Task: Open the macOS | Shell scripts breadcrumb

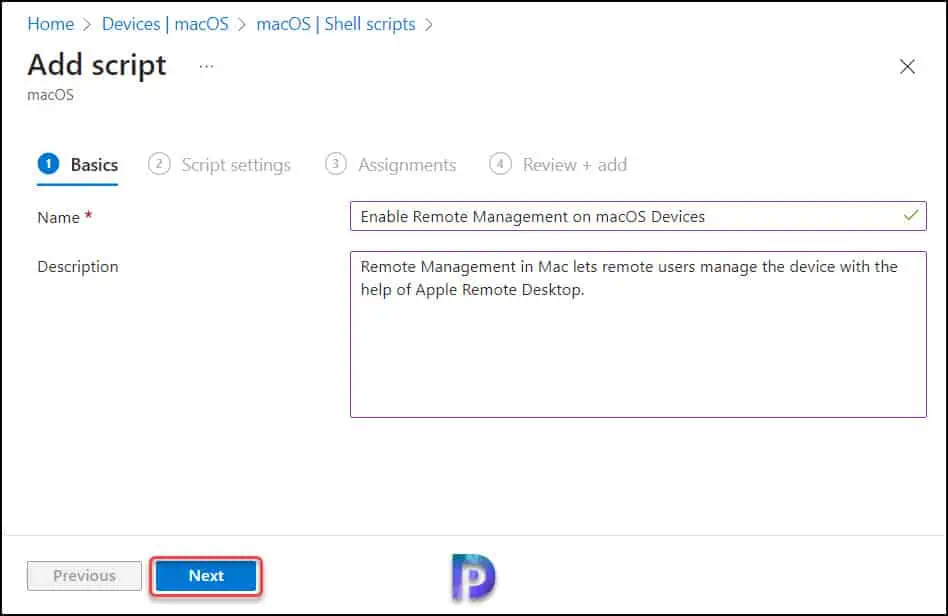Action: (x=336, y=24)
